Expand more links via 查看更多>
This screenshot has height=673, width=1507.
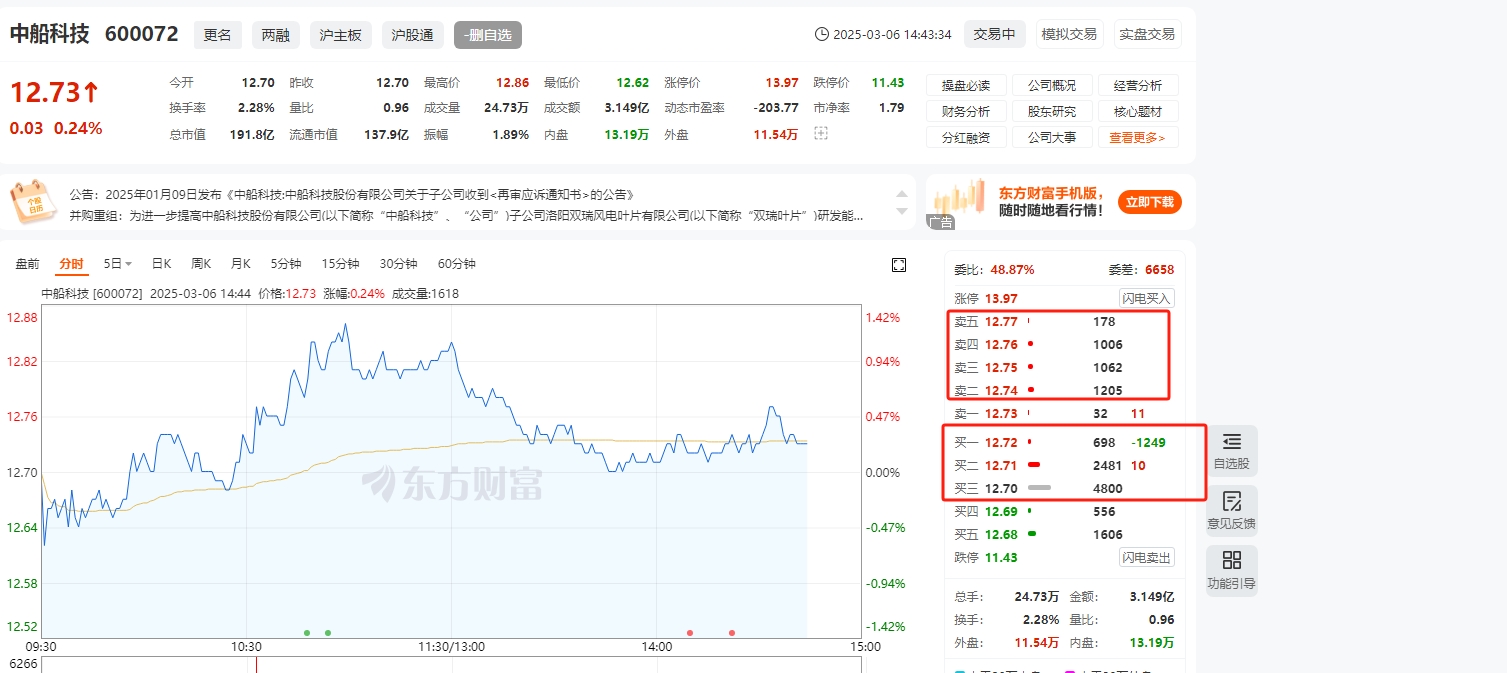(x=1137, y=137)
